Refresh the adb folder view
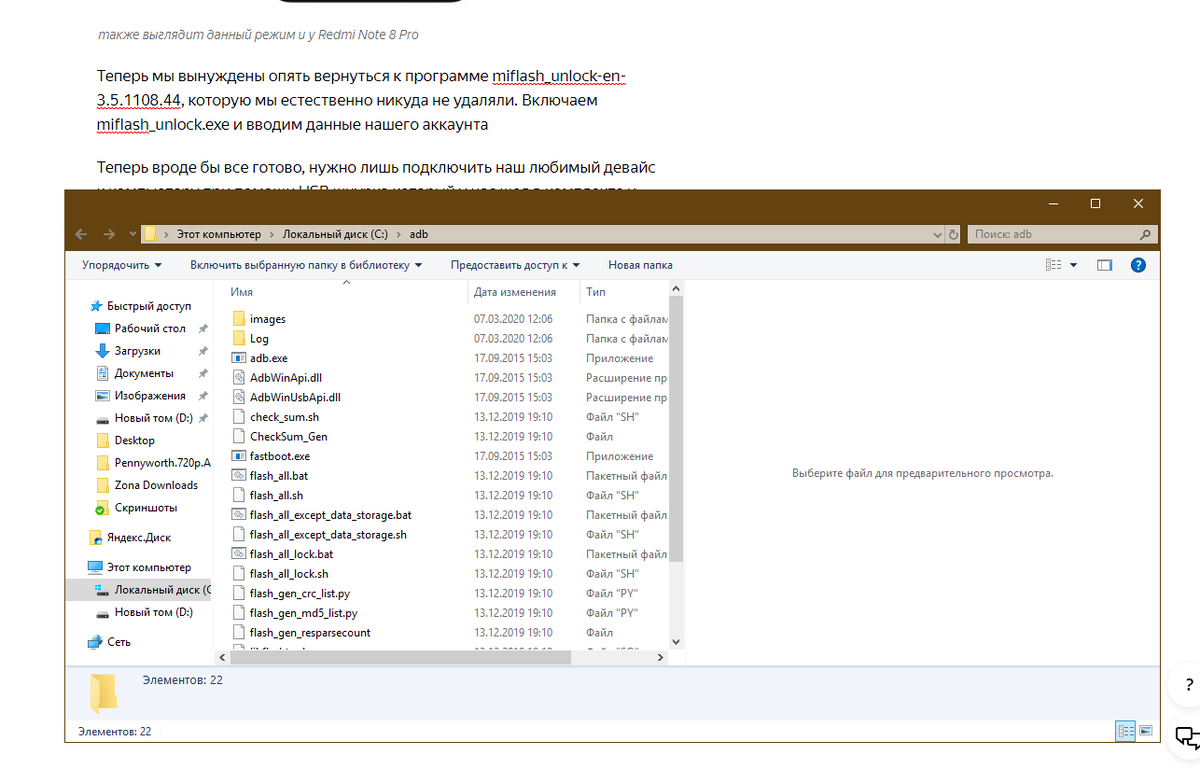The width and height of the screenshot is (1200, 783). 953,234
